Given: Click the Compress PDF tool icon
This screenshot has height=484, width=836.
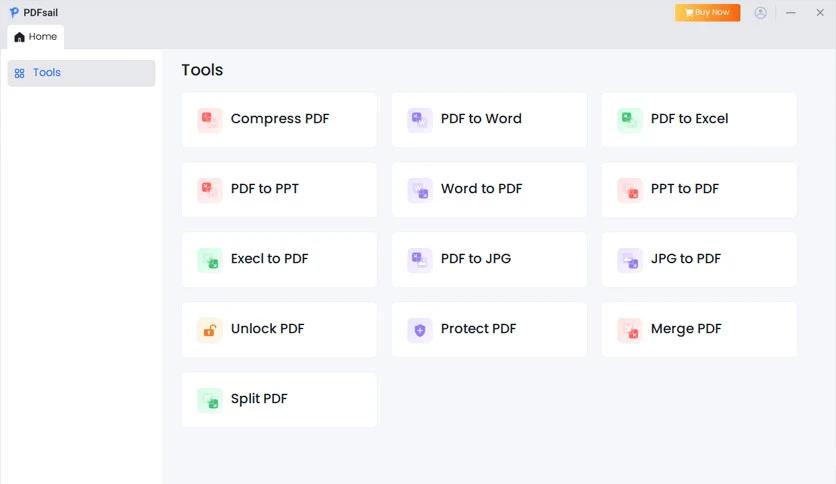Looking at the screenshot, I should tap(210, 120).
